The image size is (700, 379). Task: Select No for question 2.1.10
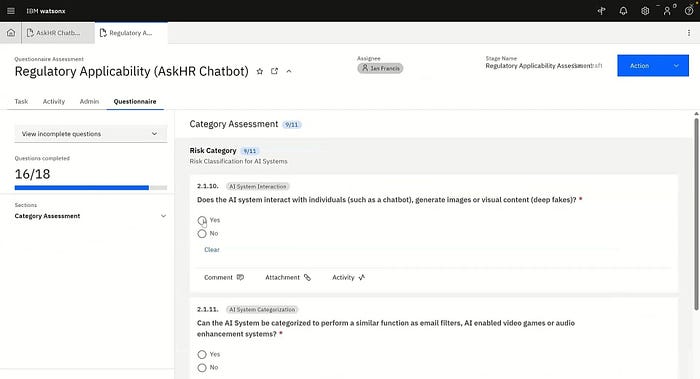(x=202, y=233)
